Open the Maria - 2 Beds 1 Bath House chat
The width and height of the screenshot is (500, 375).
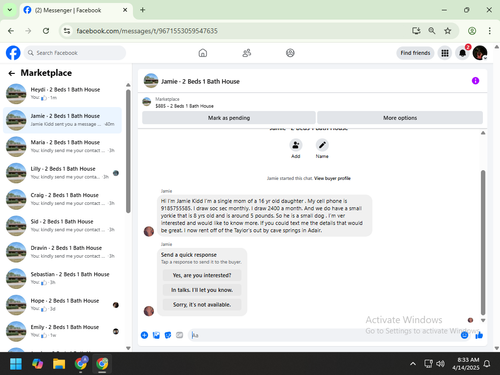[62, 146]
